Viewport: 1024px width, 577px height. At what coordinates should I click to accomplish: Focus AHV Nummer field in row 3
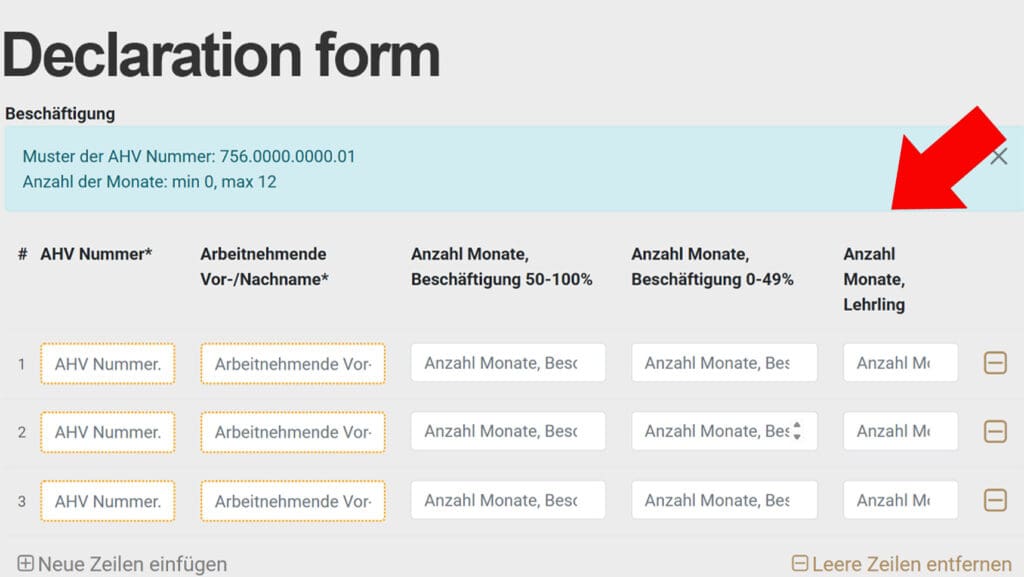107,500
